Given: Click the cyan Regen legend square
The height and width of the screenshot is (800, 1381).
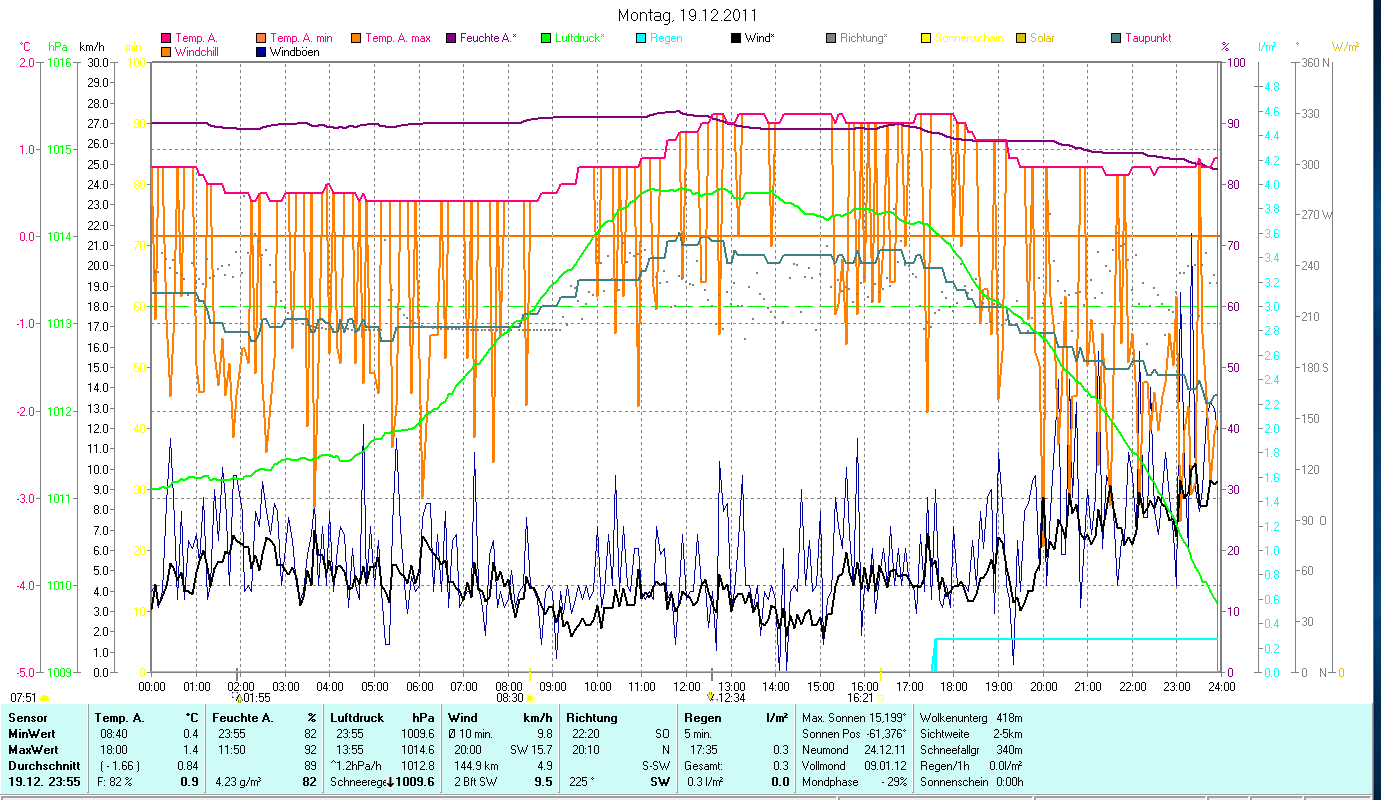Looking at the screenshot, I should click(x=640, y=39).
